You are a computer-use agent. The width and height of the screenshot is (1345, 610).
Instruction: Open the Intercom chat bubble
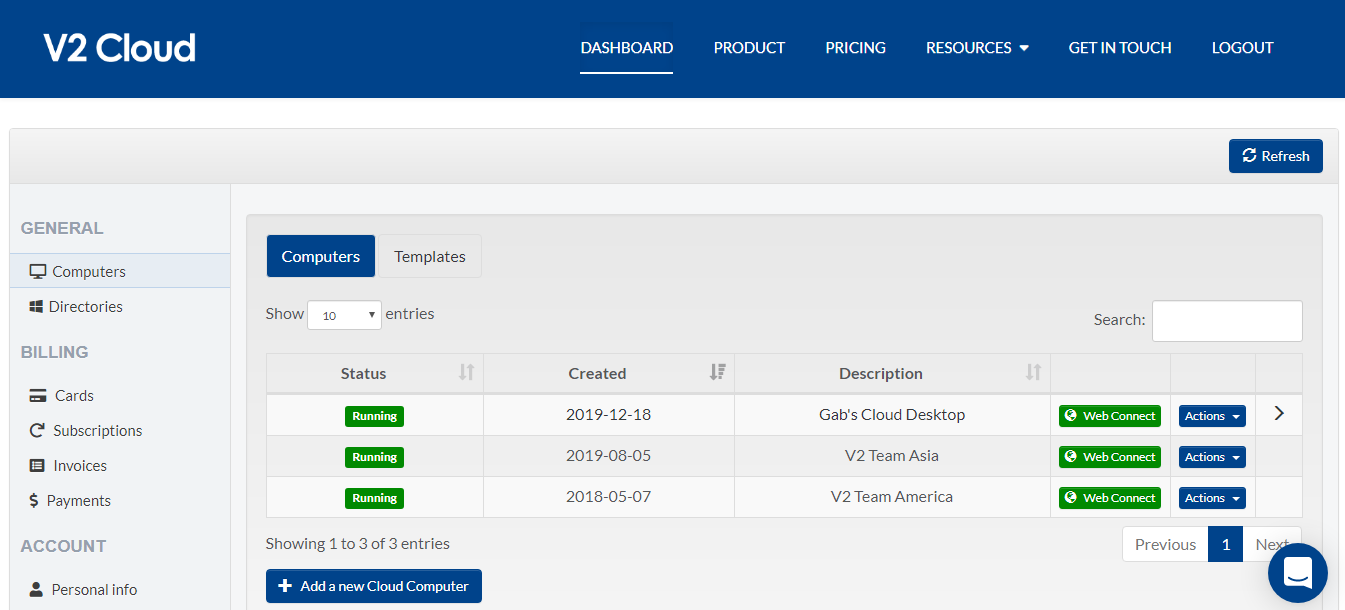tap(1297, 572)
